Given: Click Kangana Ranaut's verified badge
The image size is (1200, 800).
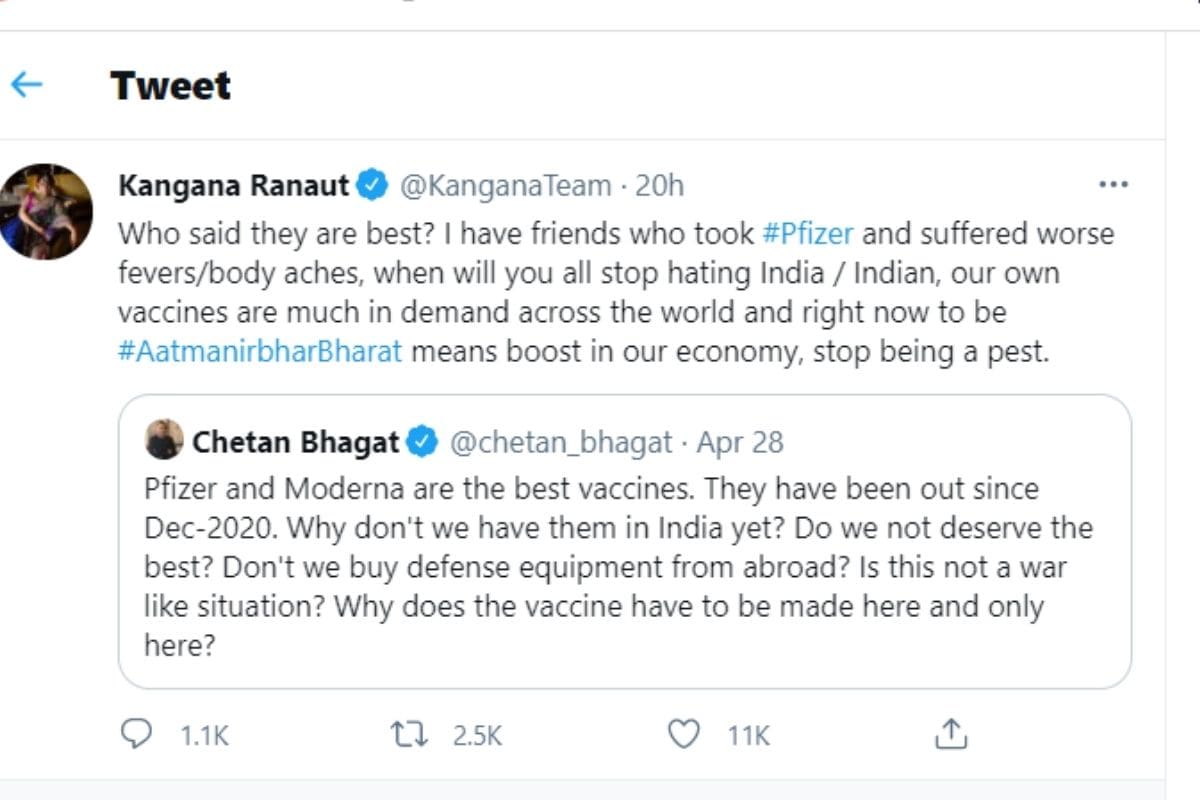Looking at the screenshot, I should 373,185.
